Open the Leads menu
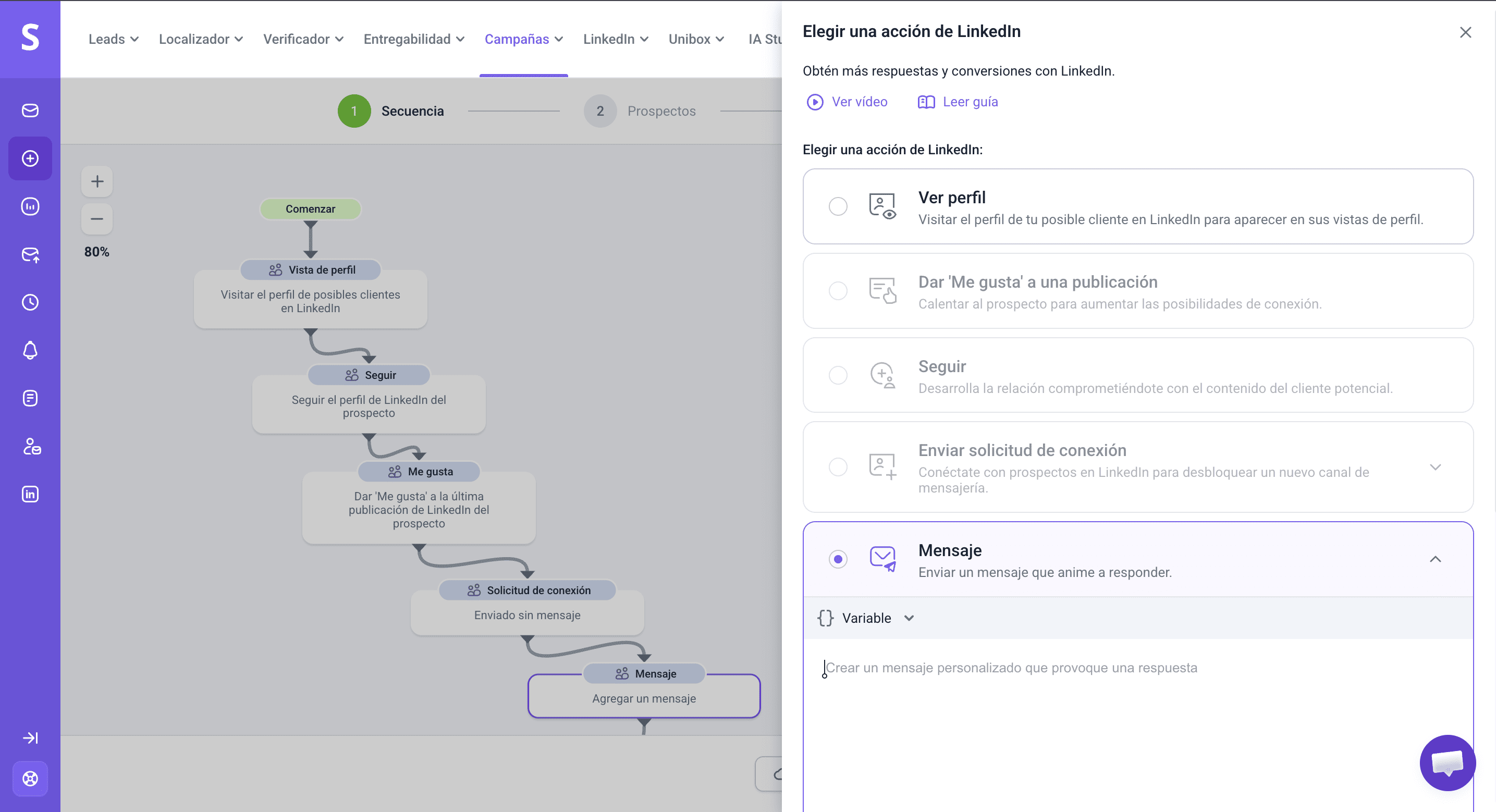1496x812 pixels. pyautogui.click(x=113, y=39)
